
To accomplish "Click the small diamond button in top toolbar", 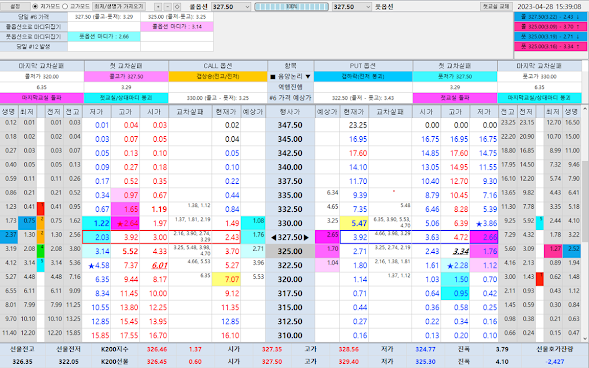I will [177, 7].
